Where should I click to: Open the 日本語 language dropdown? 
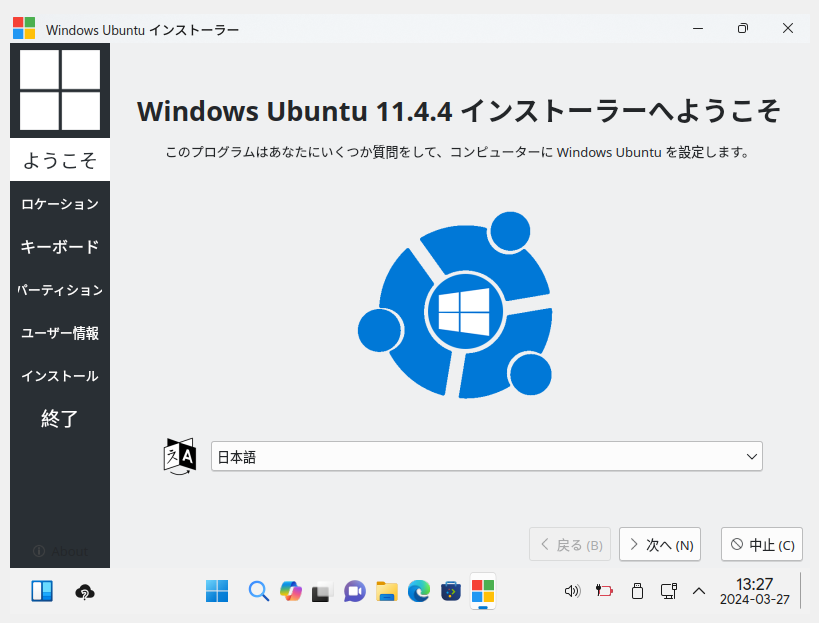pos(486,456)
